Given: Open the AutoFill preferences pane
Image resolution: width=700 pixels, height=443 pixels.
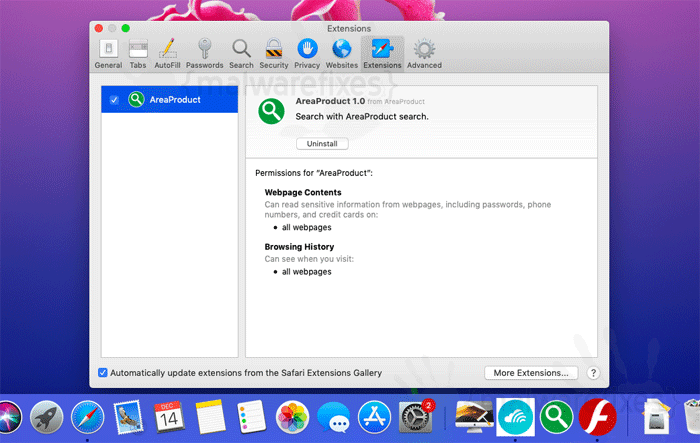Looking at the screenshot, I should [x=167, y=54].
